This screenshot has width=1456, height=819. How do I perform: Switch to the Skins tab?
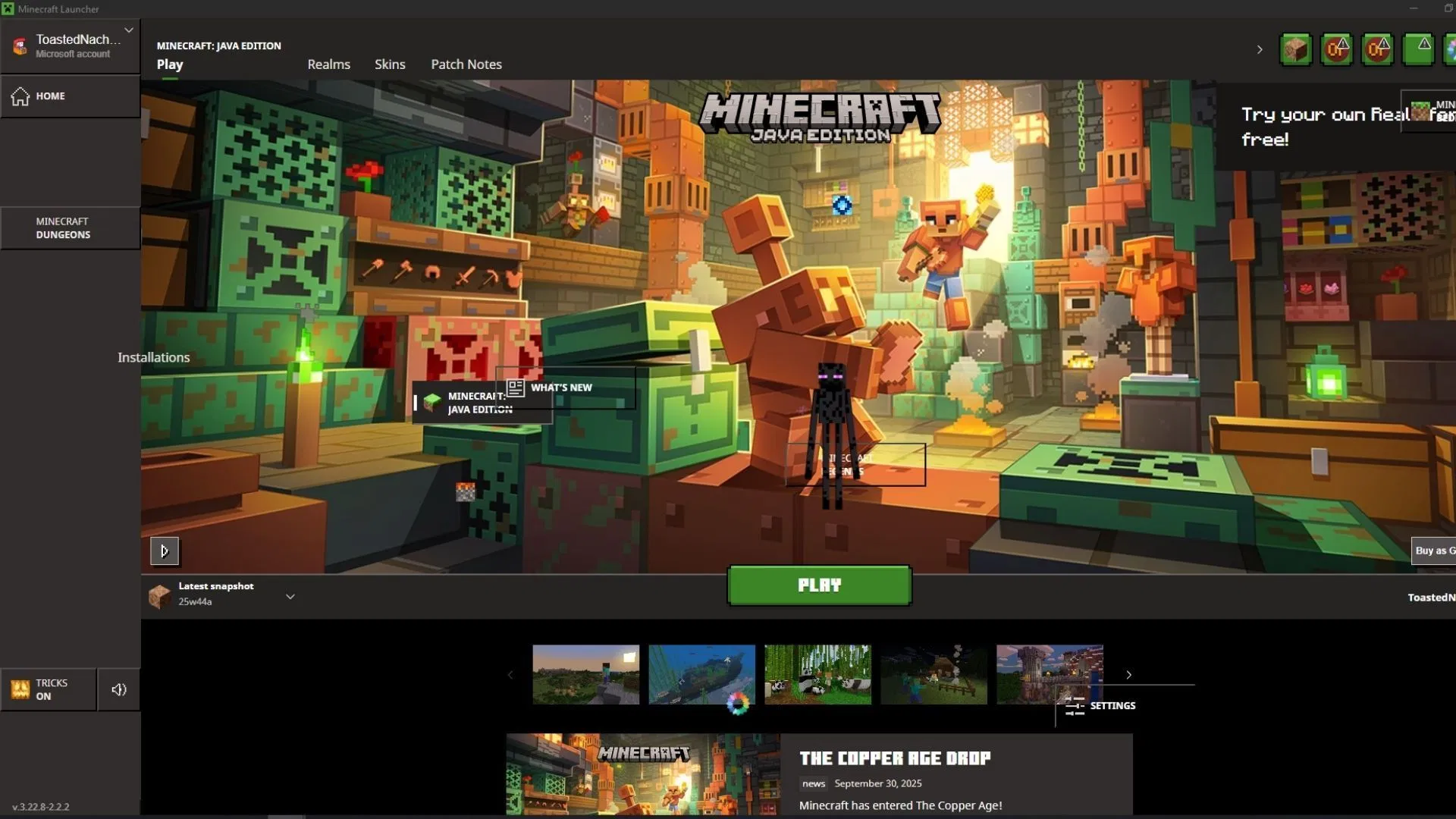[390, 64]
